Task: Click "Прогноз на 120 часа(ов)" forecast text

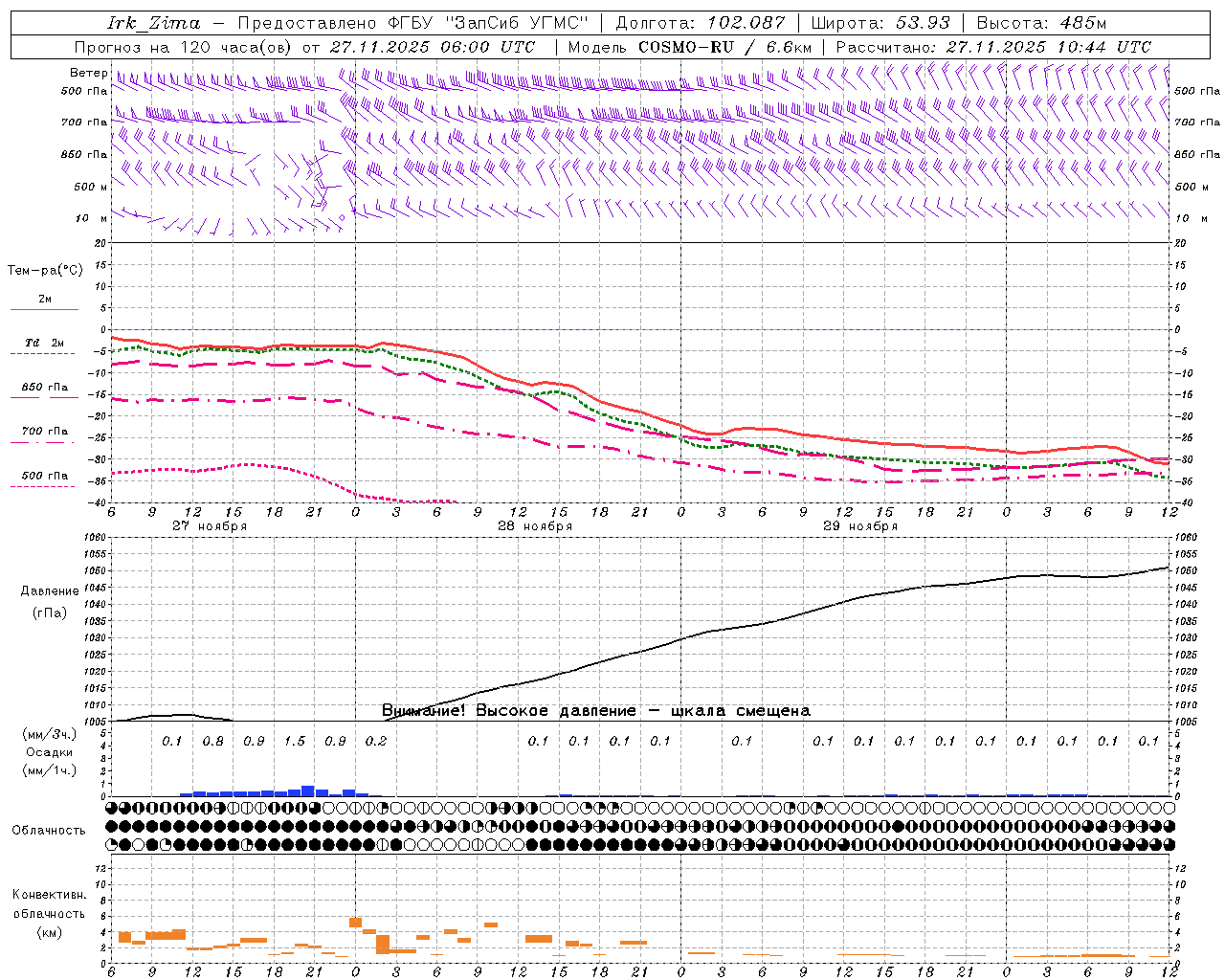Action: [x=185, y=47]
